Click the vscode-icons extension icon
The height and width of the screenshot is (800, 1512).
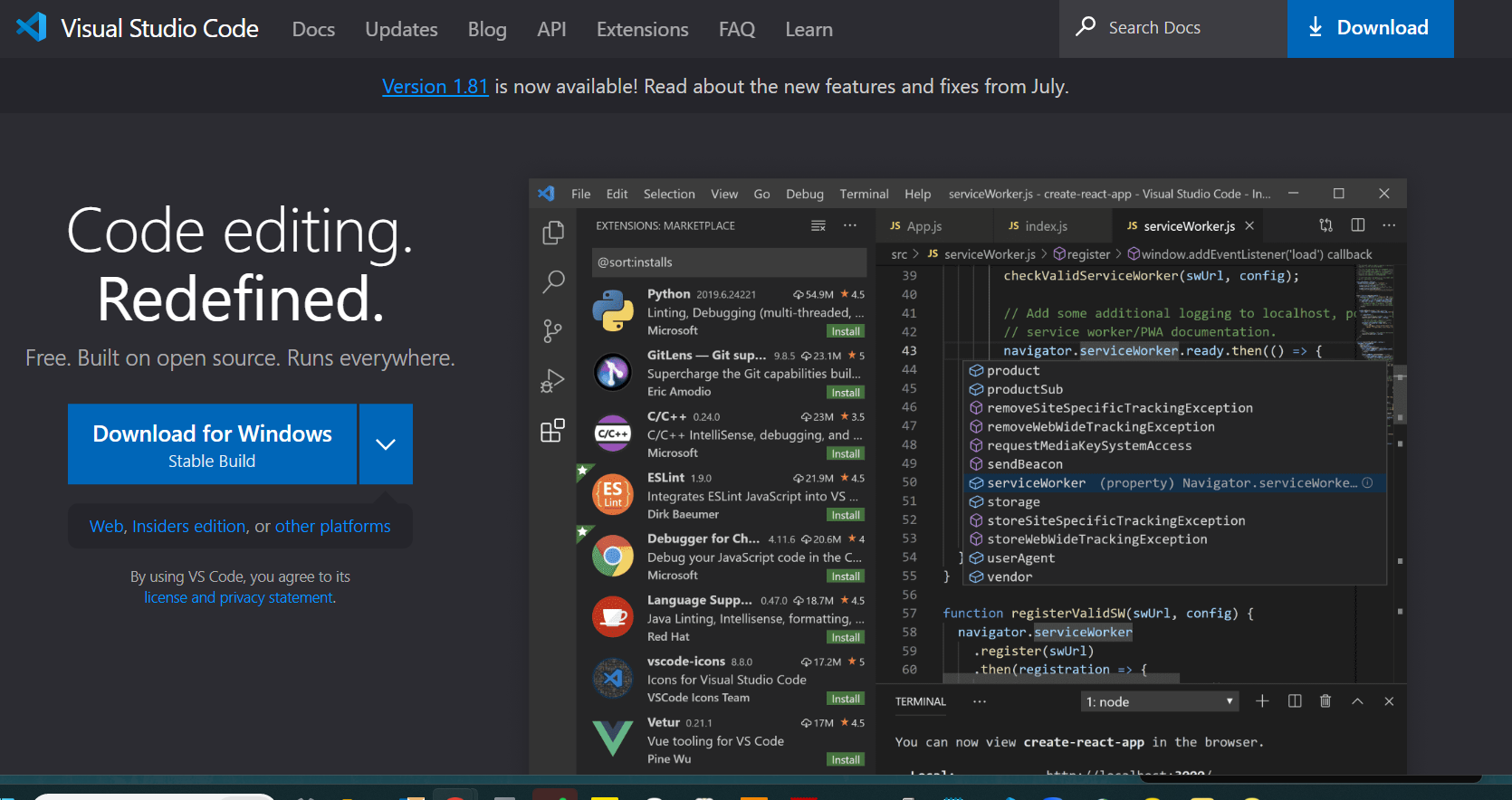(x=613, y=678)
